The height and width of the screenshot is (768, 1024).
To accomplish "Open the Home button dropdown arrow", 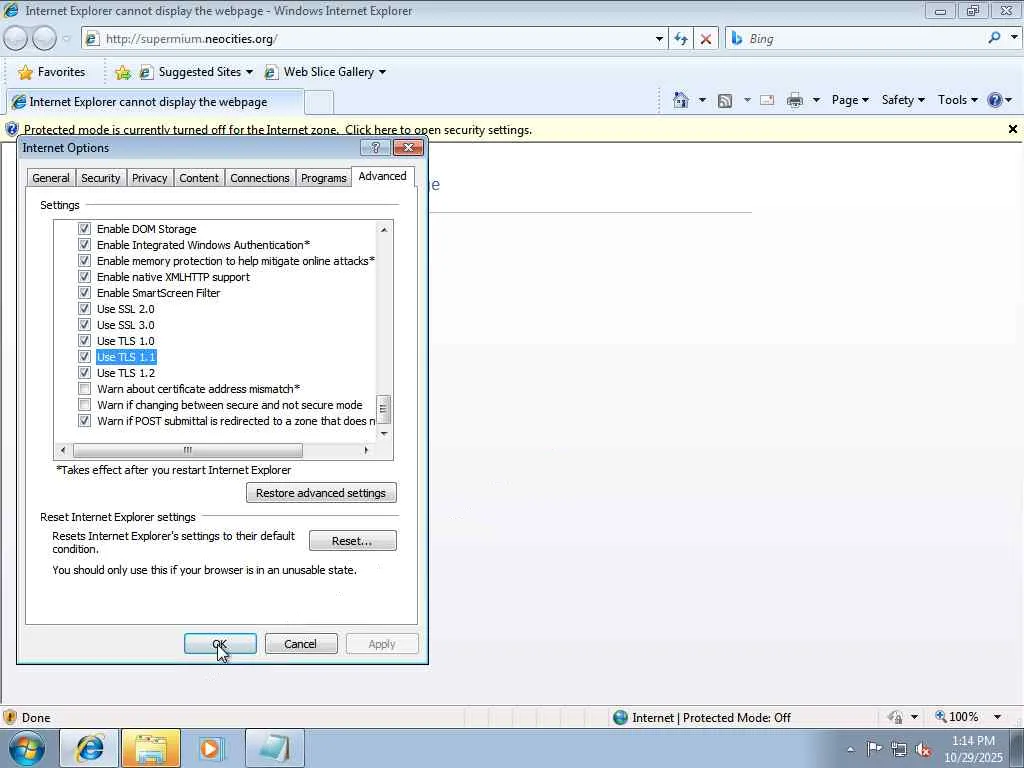I will 702,100.
